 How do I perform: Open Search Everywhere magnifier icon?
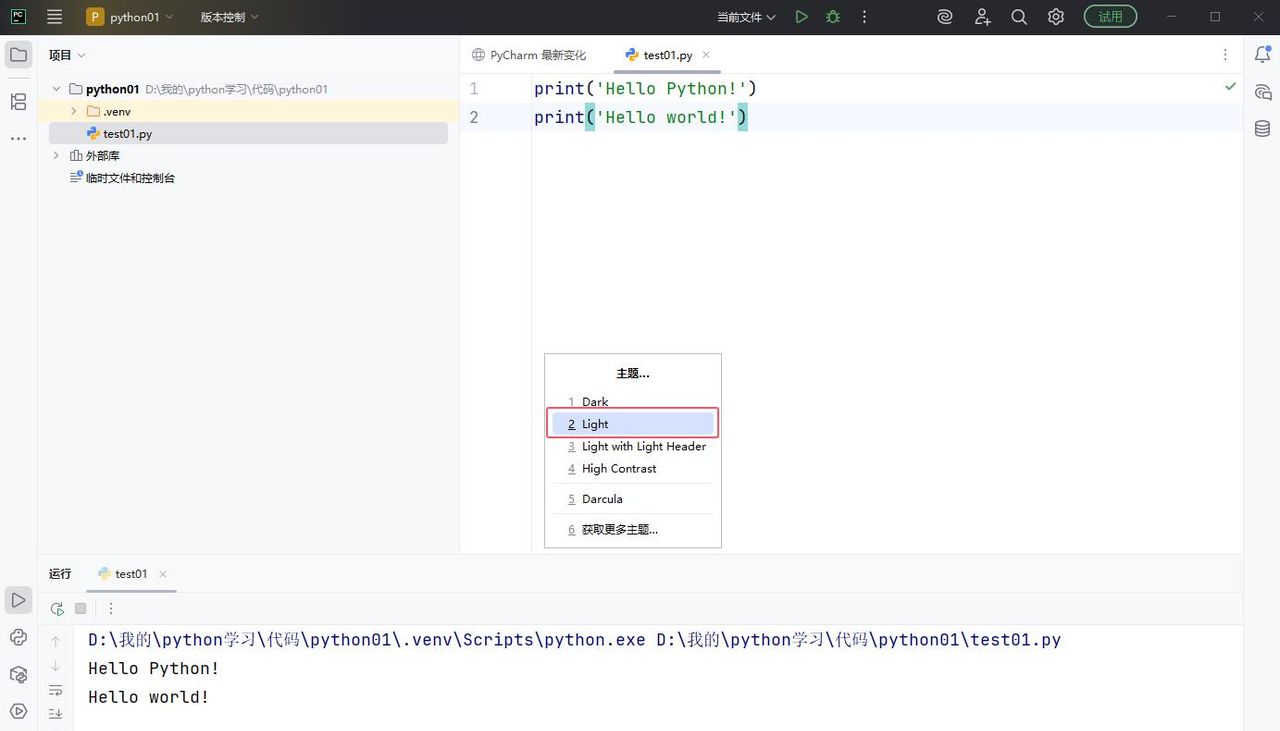coord(1019,17)
